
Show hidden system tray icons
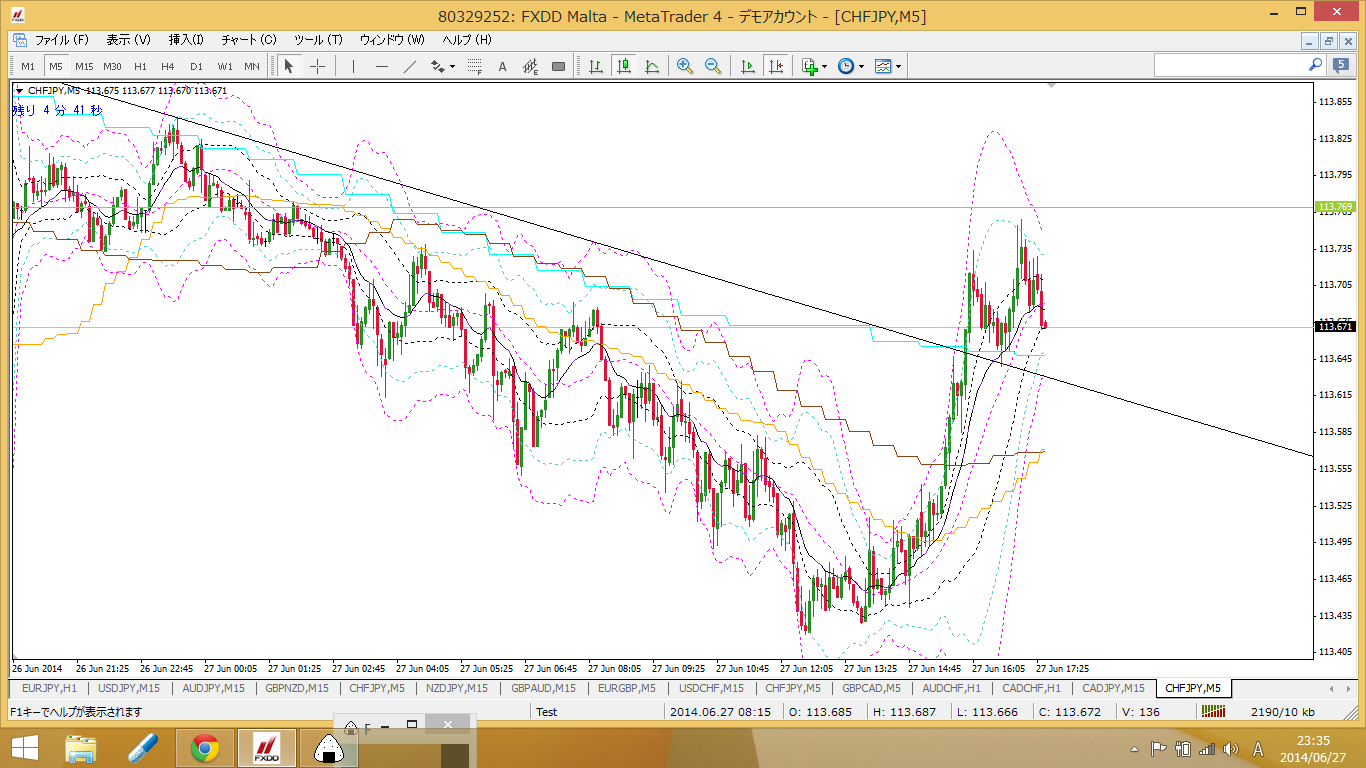[x=1135, y=748]
